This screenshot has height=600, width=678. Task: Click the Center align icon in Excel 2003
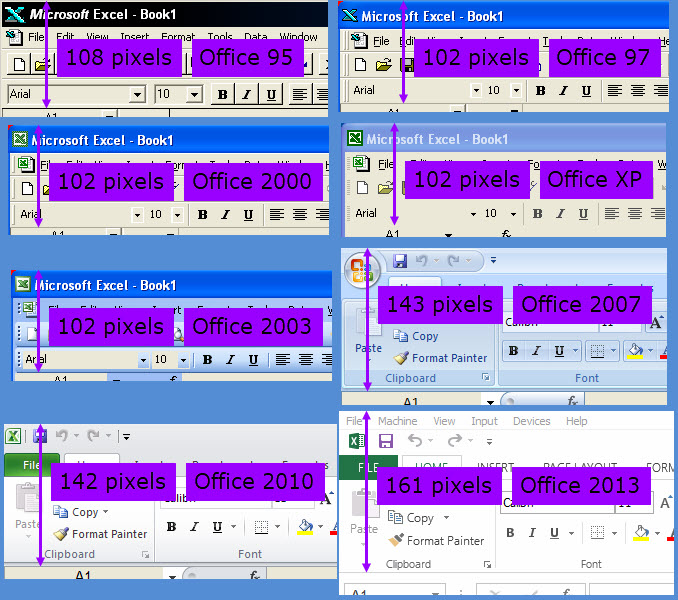[x=305, y=359]
